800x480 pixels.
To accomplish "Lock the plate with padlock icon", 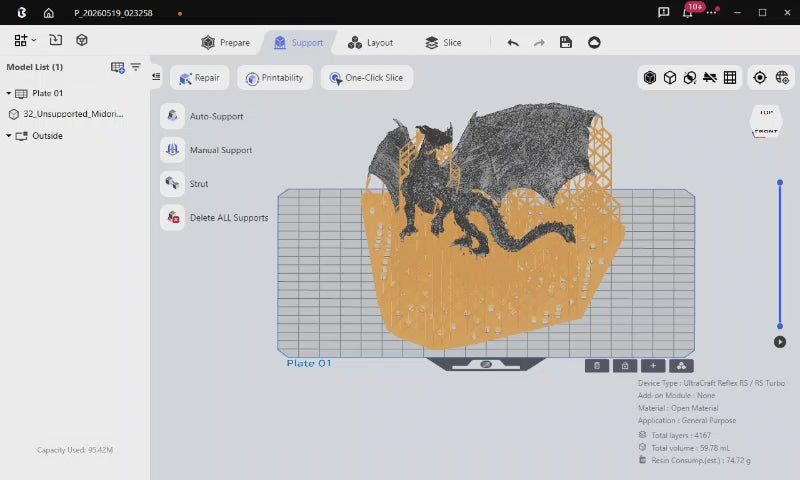I will click(625, 366).
